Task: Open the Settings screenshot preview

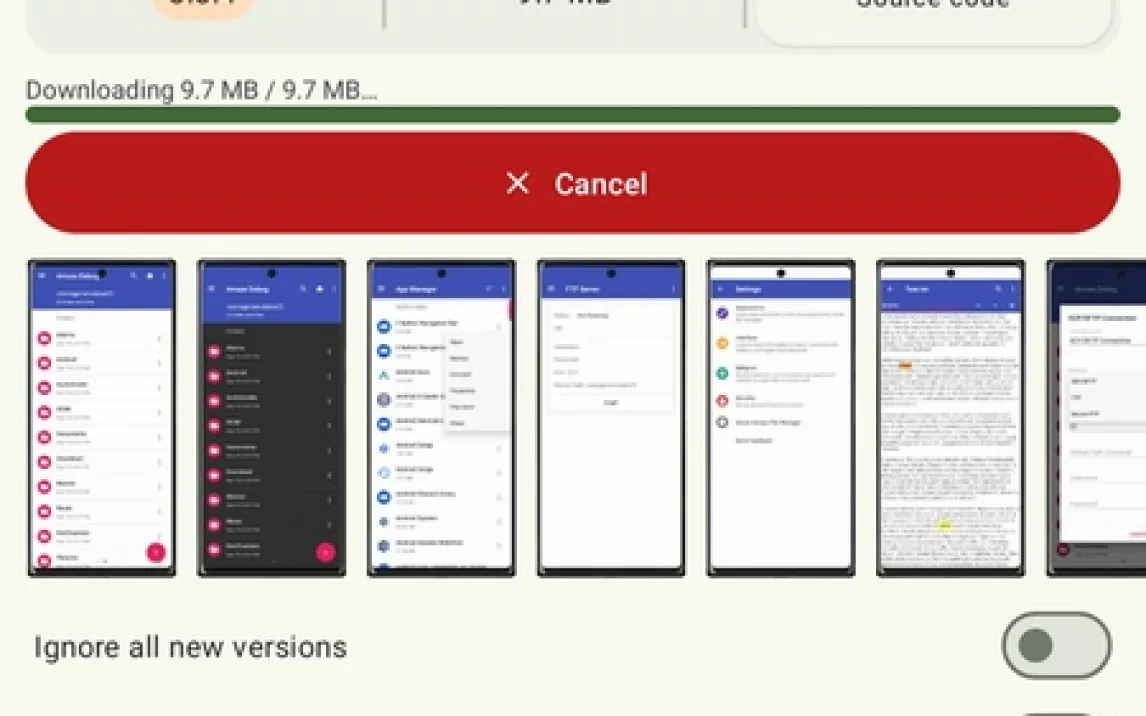Action: 781,418
